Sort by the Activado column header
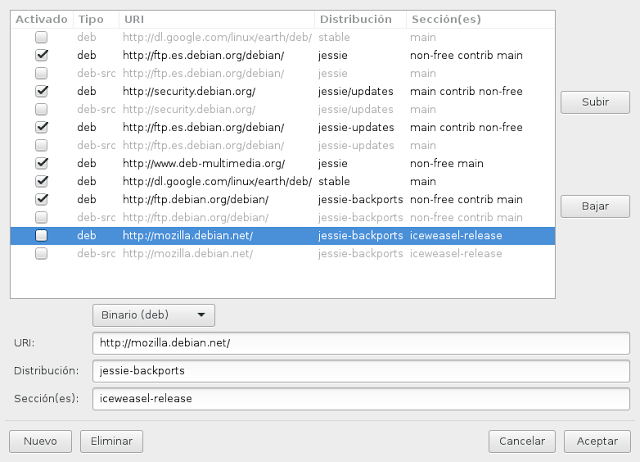Image resolution: width=640 pixels, height=462 pixels. point(41,20)
